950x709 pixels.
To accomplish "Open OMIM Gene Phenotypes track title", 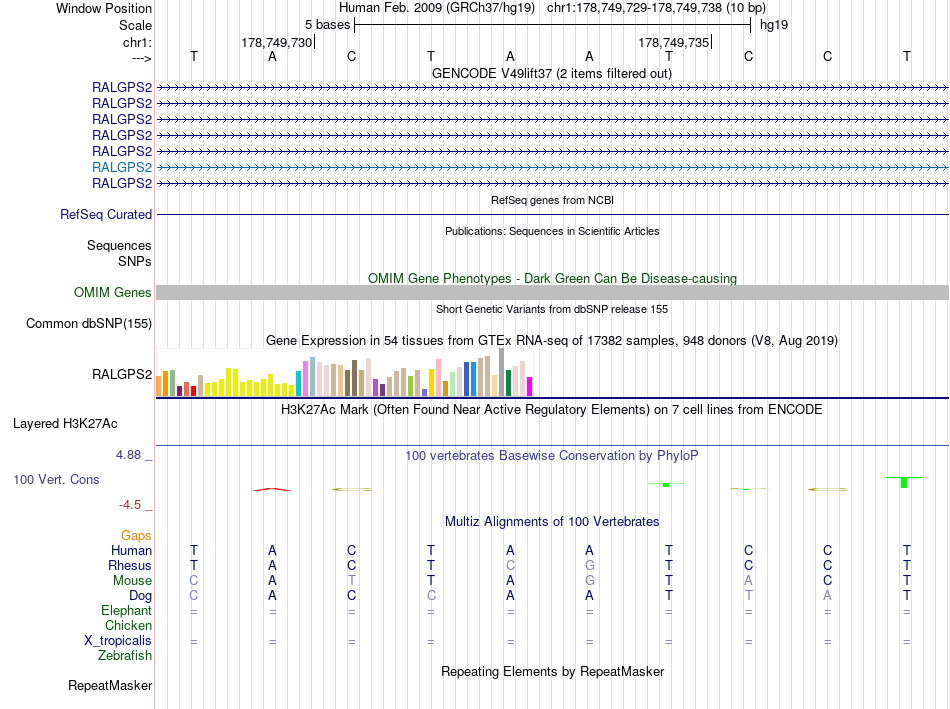I will 552,278.
